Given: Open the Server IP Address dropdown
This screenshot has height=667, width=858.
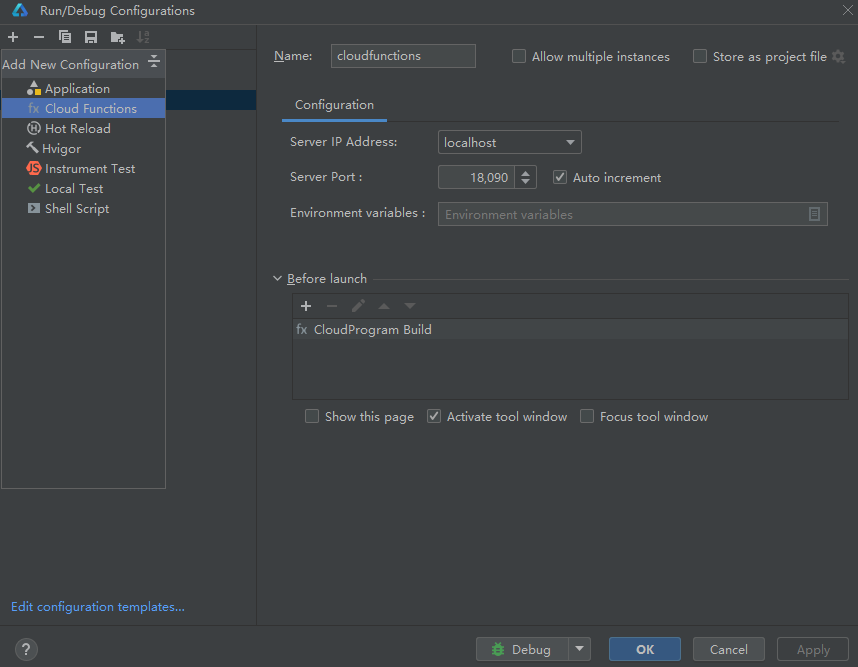Looking at the screenshot, I should point(570,143).
